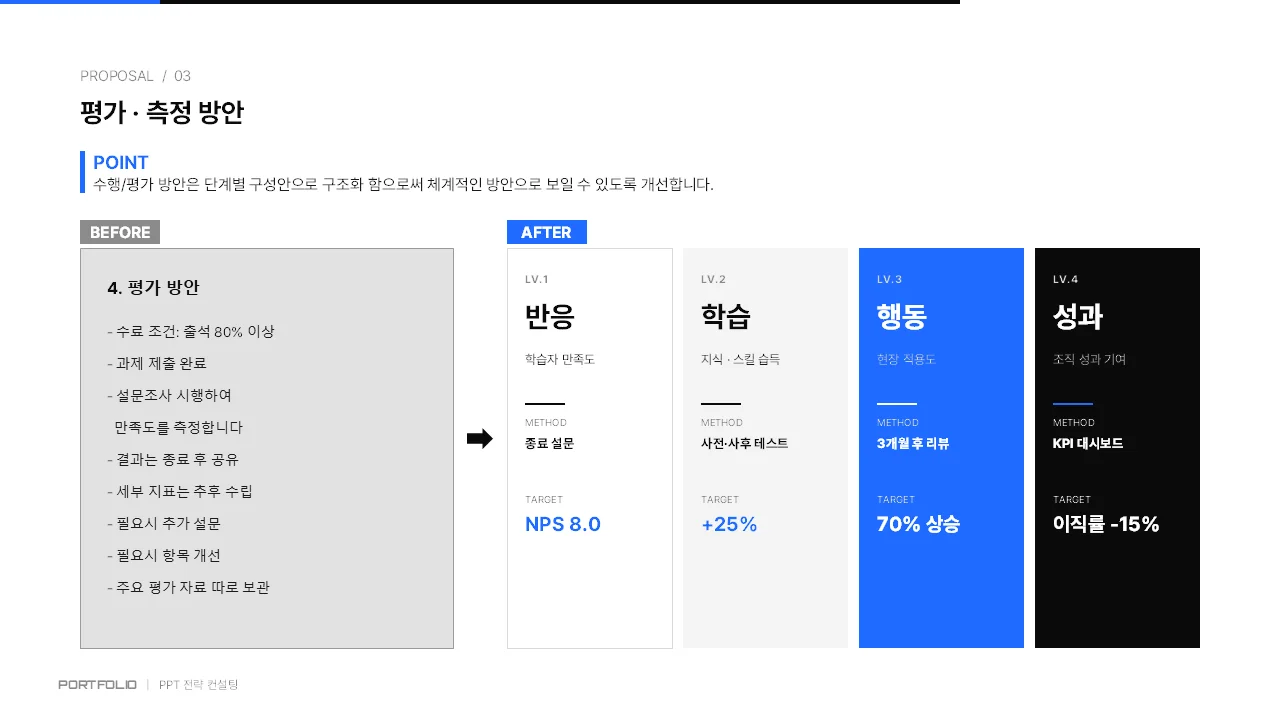
Task: Click the method text KPI 대시보드
Action: 1088,443
